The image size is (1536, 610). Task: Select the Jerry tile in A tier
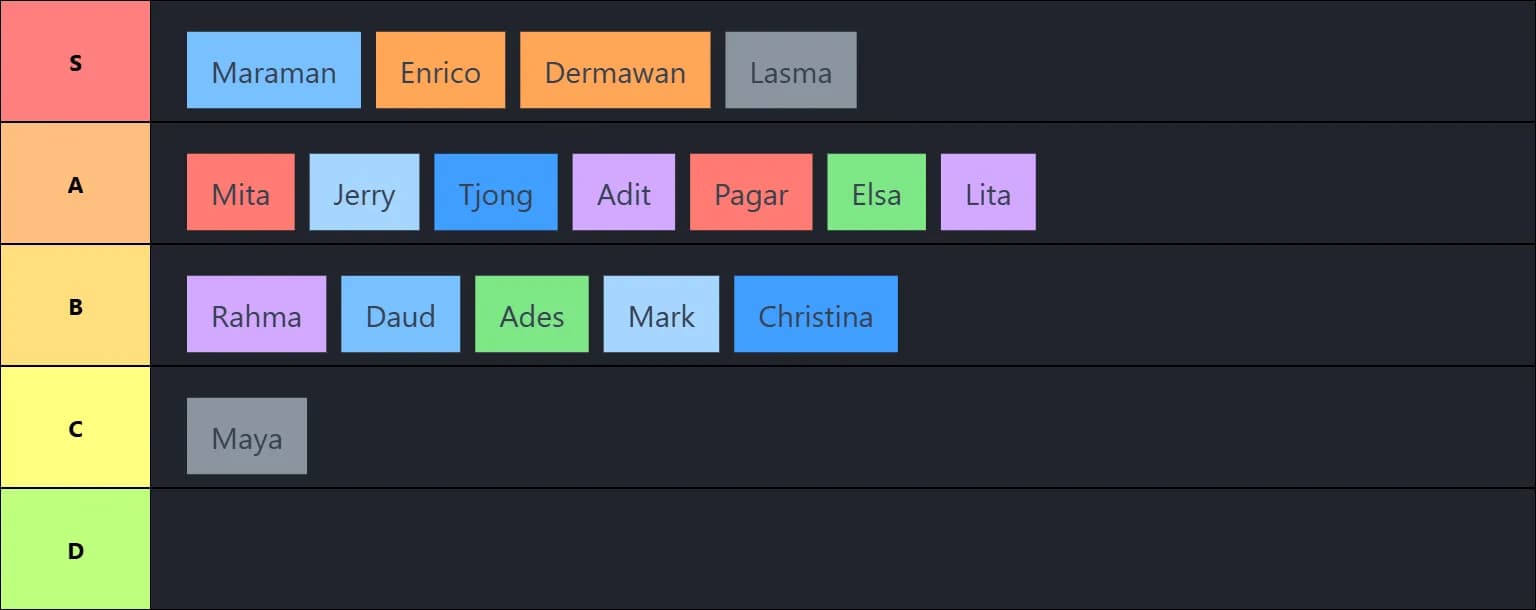pyautogui.click(x=364, y=192)
